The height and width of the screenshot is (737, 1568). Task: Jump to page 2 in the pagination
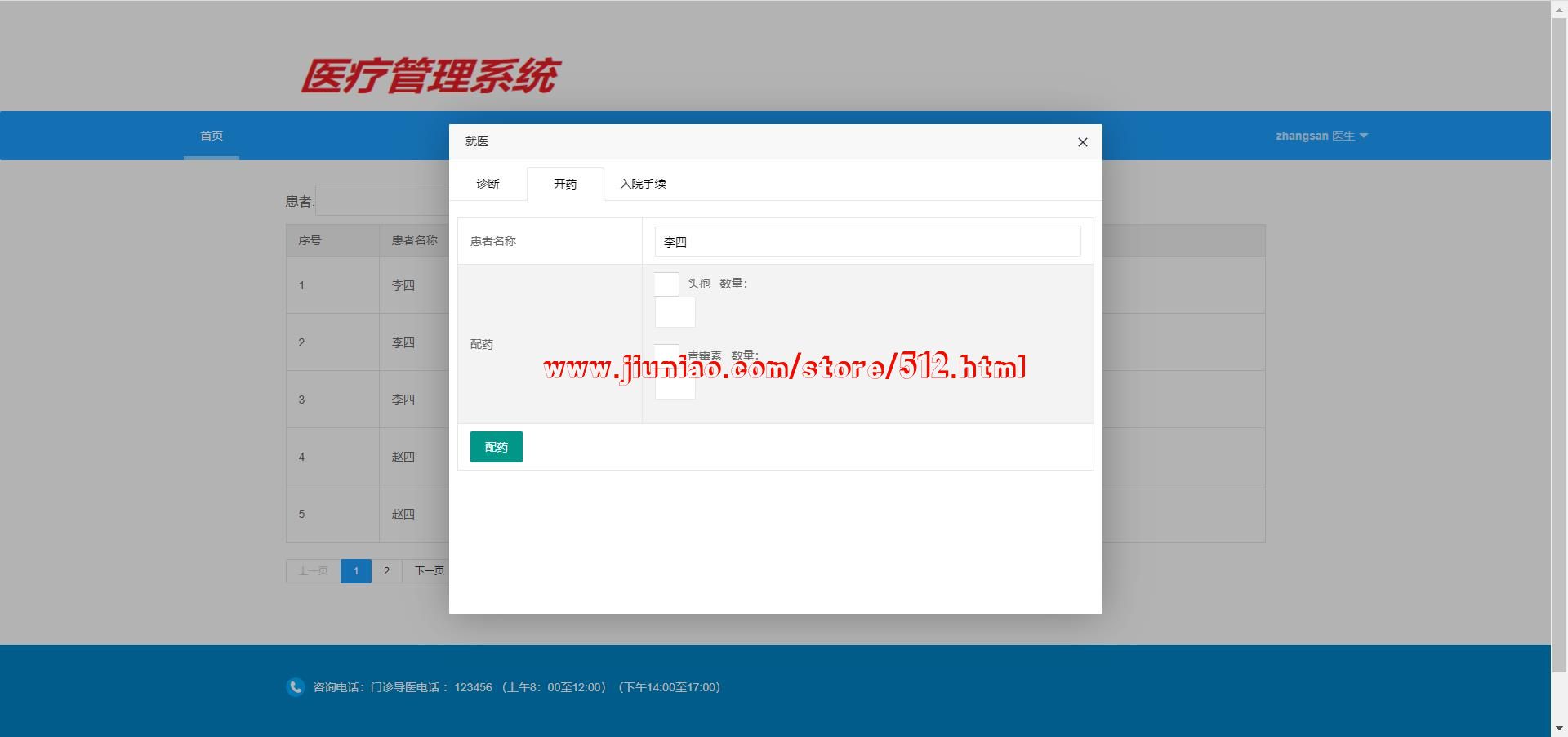click(386, 570)
